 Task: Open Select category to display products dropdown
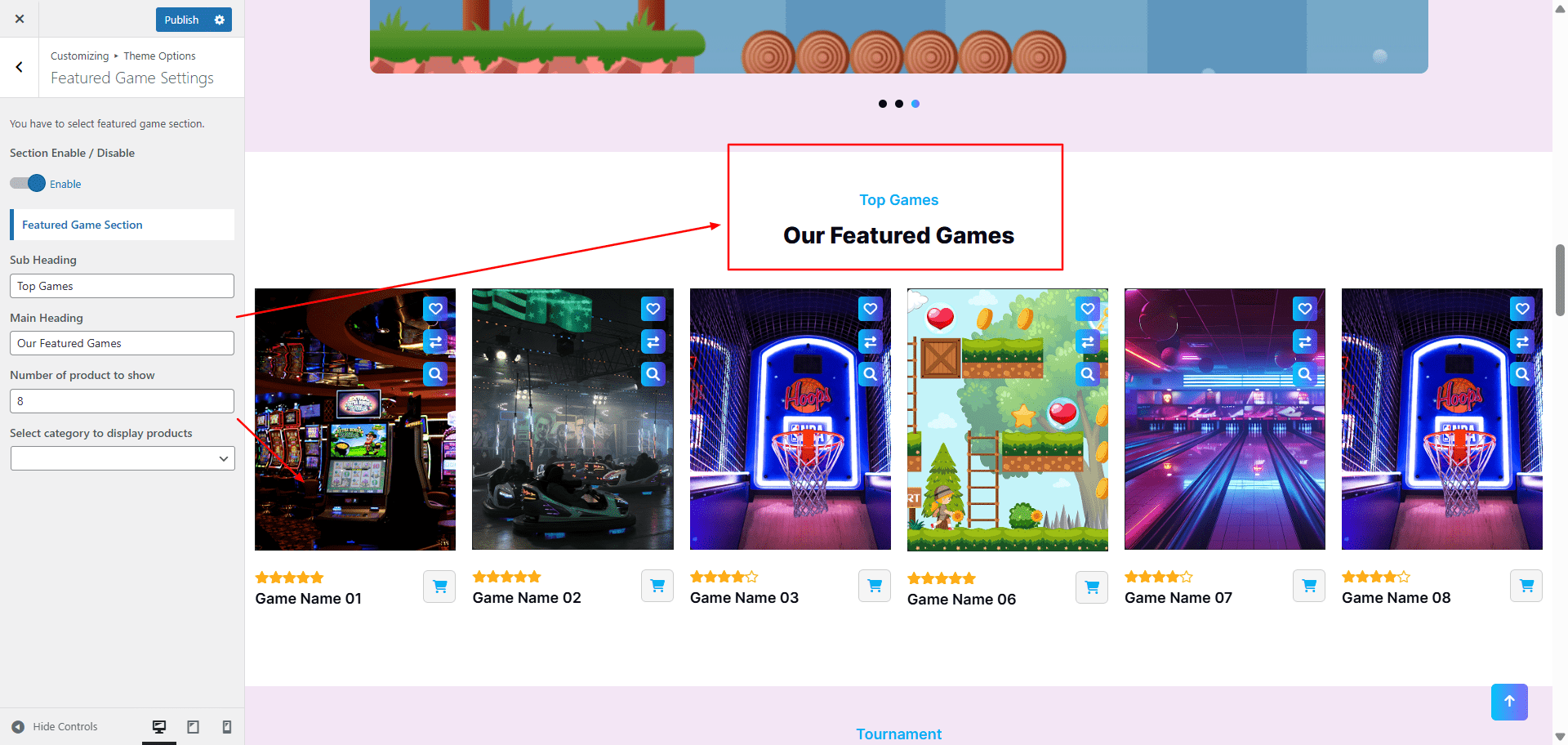122,458
